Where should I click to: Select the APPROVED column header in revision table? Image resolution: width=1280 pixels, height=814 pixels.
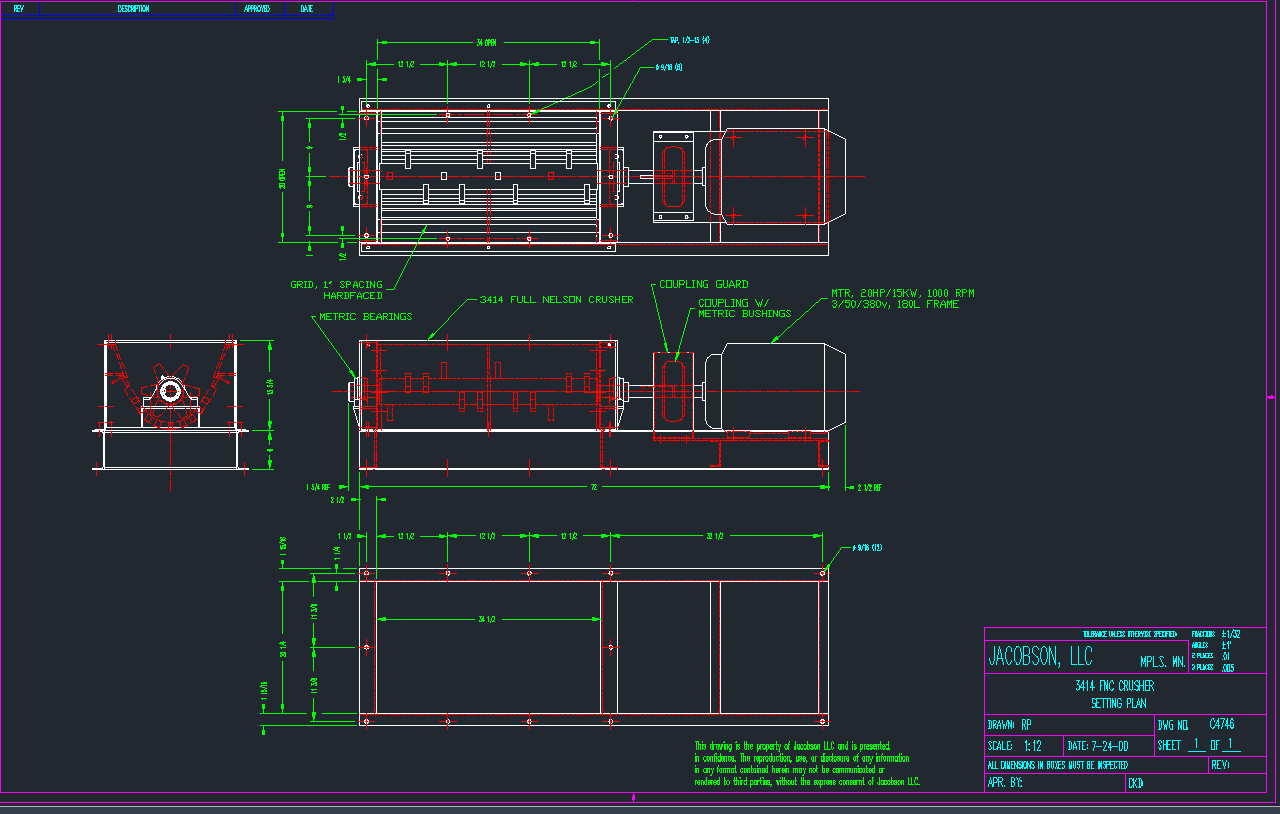click(257, 9)
